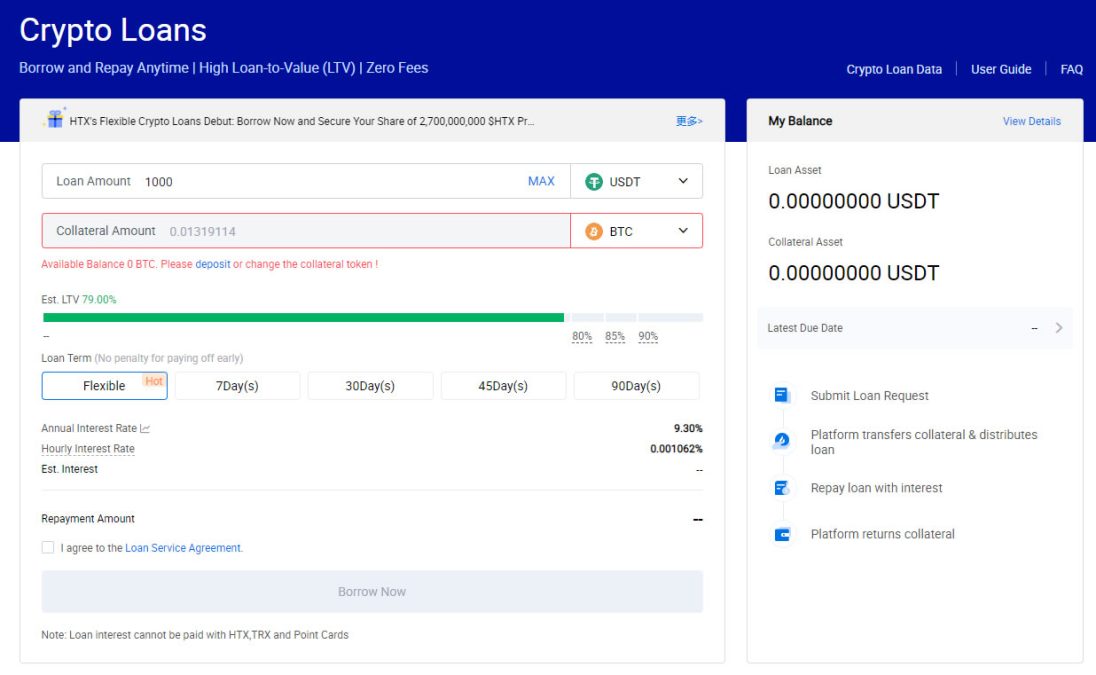Click the 更多> announcements link
1096x675 pixels.
pos(688,121)
